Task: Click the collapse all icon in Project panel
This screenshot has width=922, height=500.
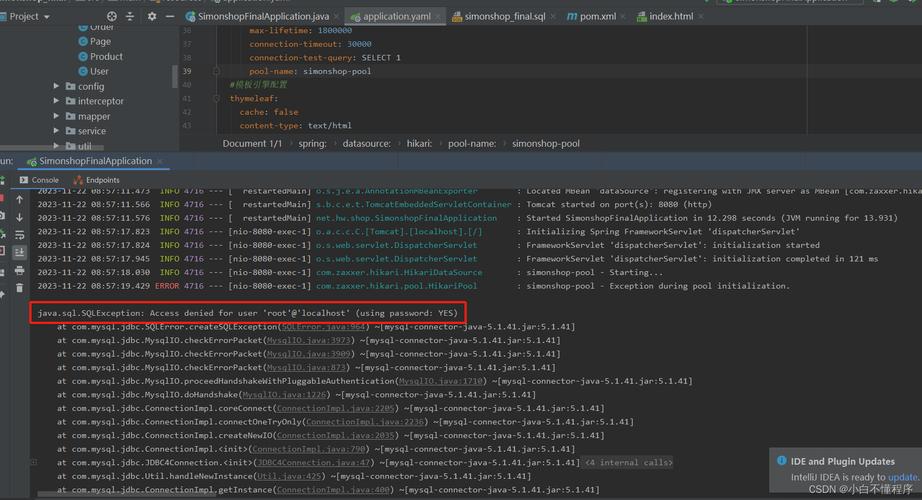Action: (131, 16)
